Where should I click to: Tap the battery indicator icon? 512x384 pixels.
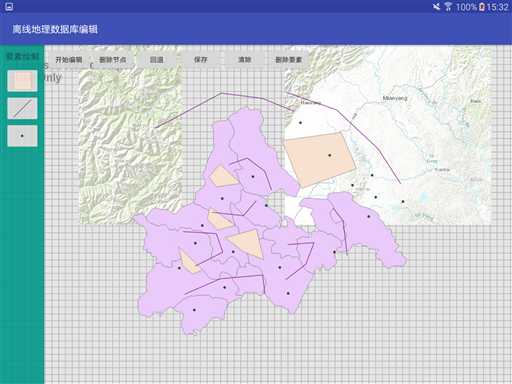(482, 7)
